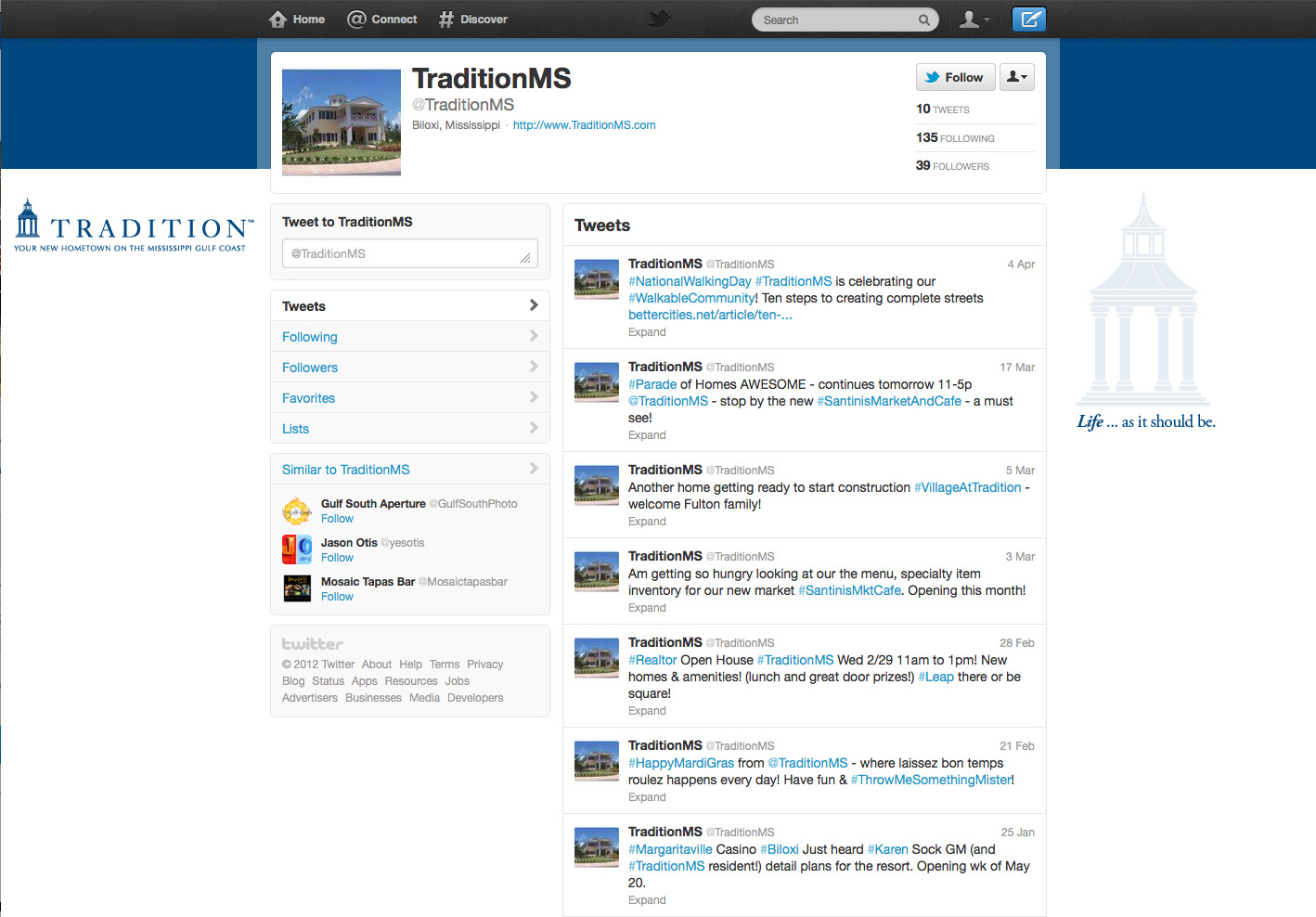
Task: Expand the 3 Mar tweet
Action: click(647, 608)
